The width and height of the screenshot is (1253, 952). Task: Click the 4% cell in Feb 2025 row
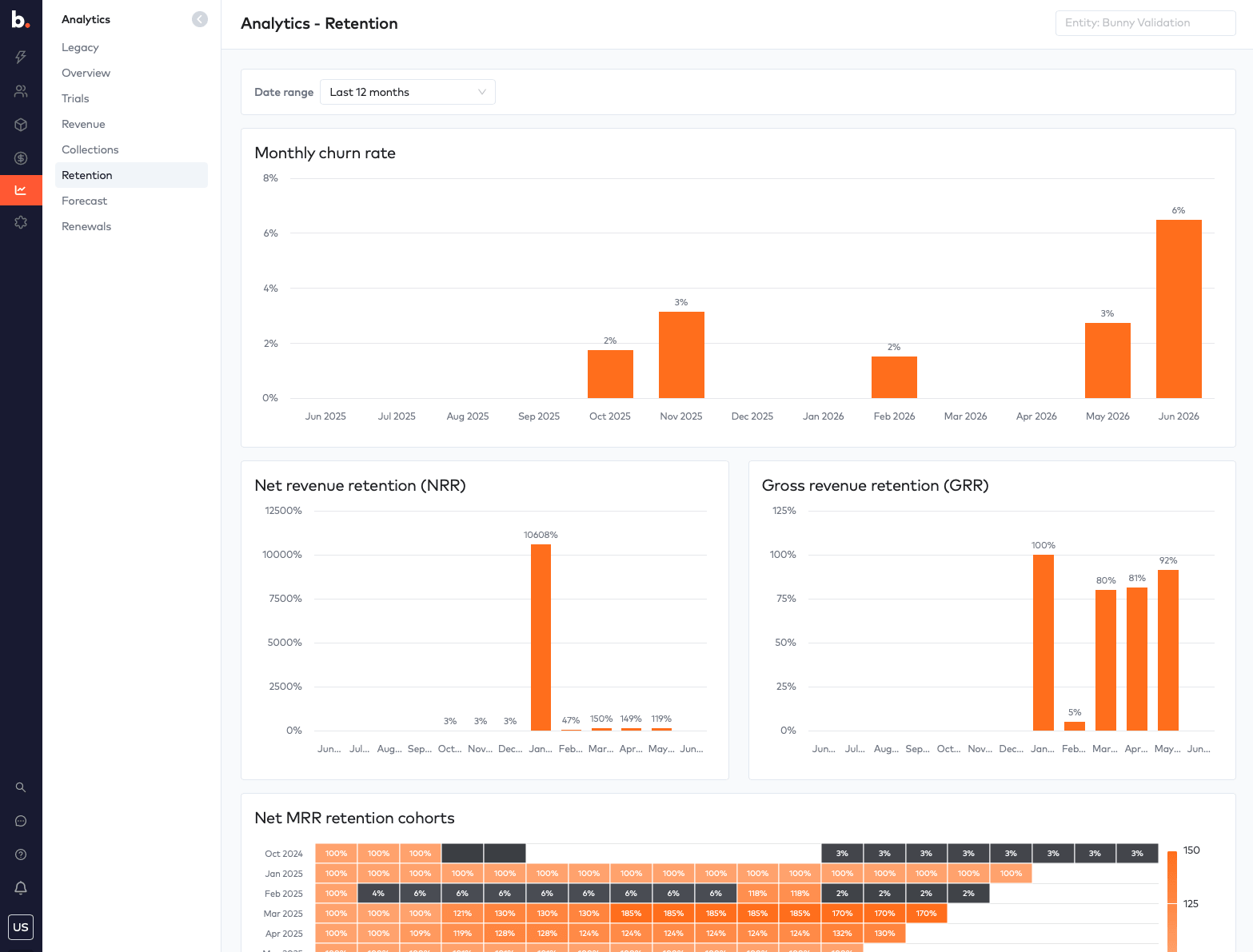point(378,894)
